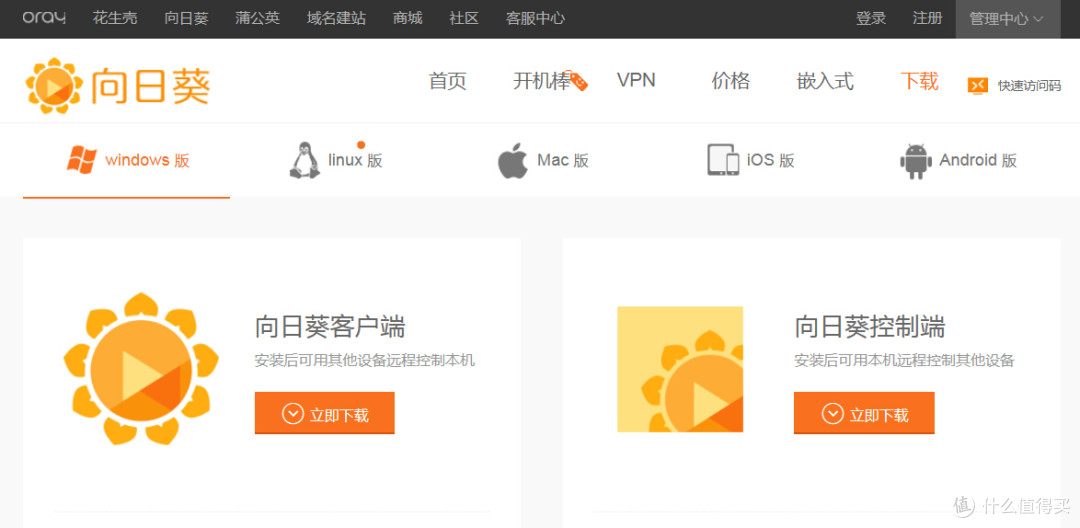Image resolution: width=1080 pixels, height=528 pixels.
Task: Click the orange tag icon beside 开机棒
Action: tap(579, 81)
